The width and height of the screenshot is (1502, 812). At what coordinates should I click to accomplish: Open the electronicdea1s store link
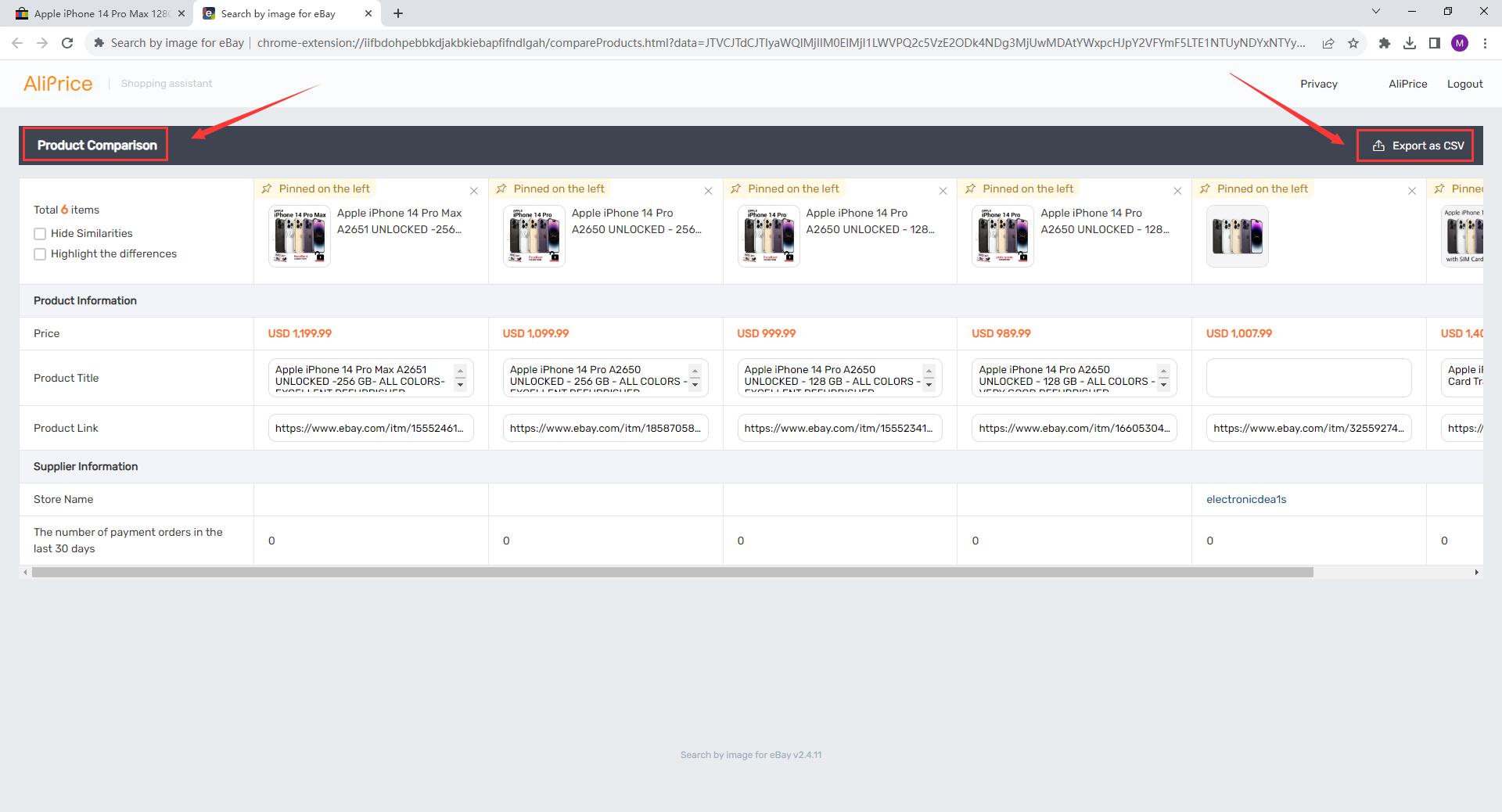(x=1246, y=499)
